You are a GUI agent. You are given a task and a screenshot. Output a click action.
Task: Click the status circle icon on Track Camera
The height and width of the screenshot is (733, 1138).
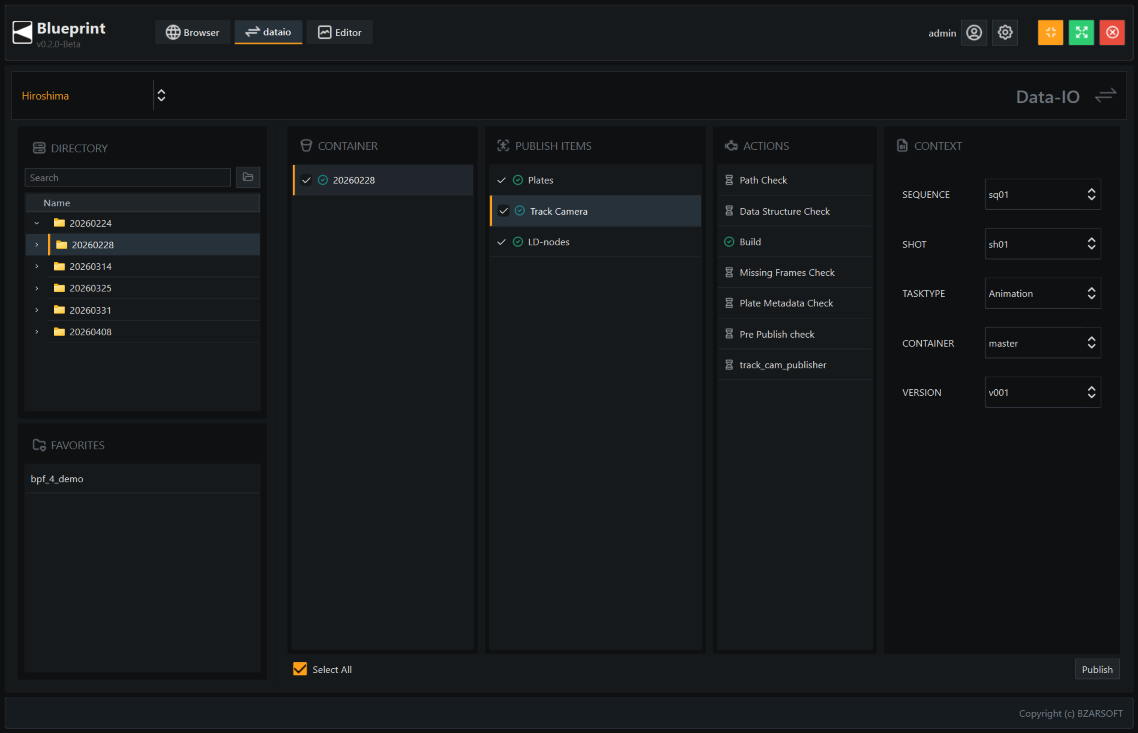[520, 211]
